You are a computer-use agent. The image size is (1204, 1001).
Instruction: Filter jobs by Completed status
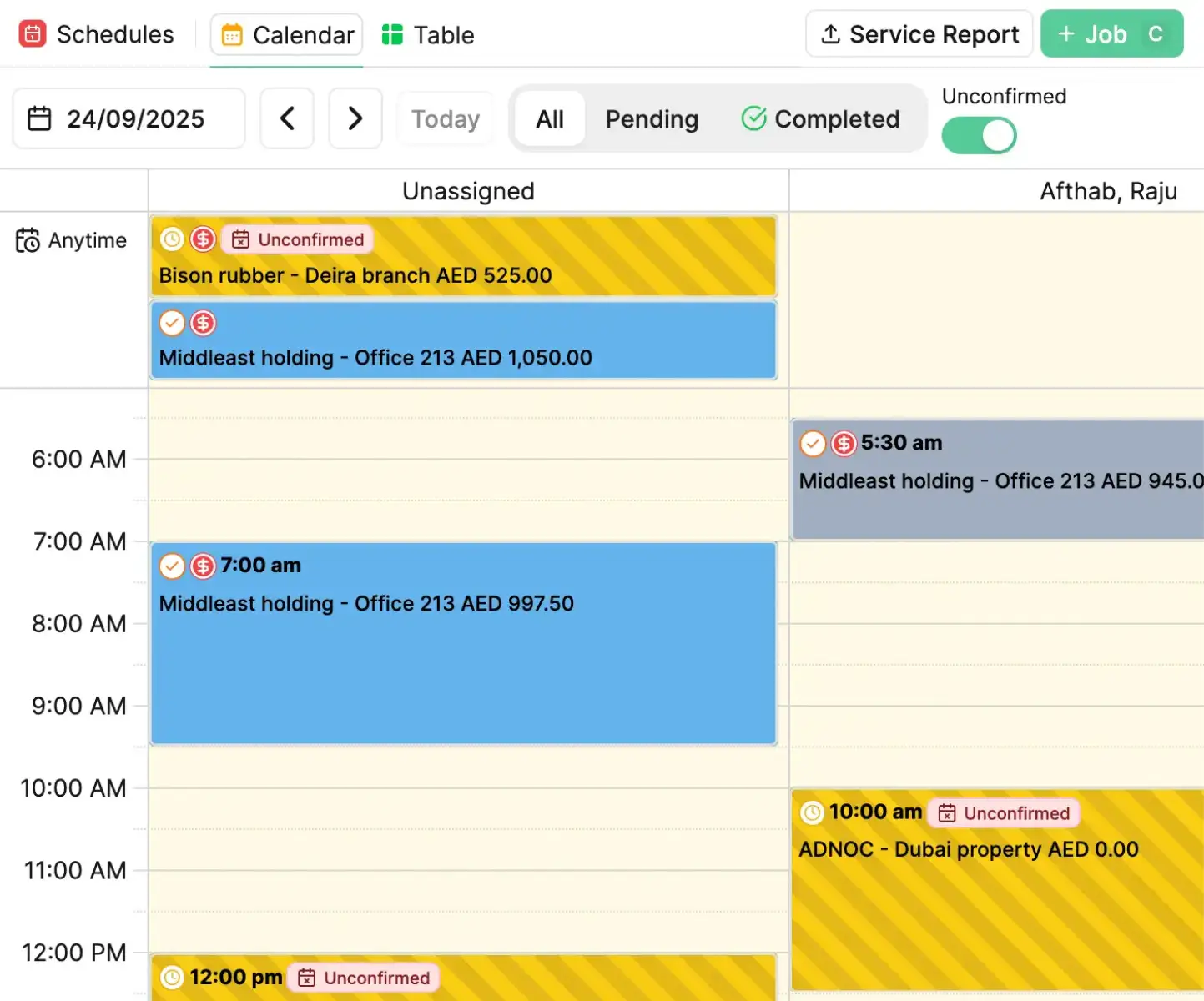pos(821,119)
